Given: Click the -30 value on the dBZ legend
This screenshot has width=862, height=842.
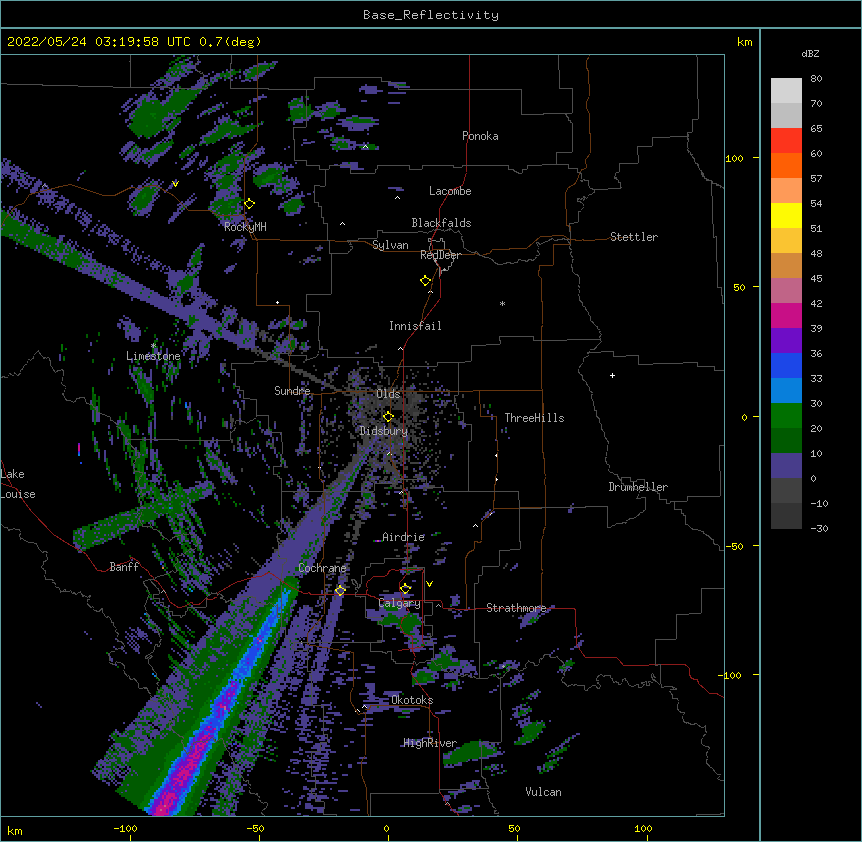Looking at the screenshot, I should 819,529.
